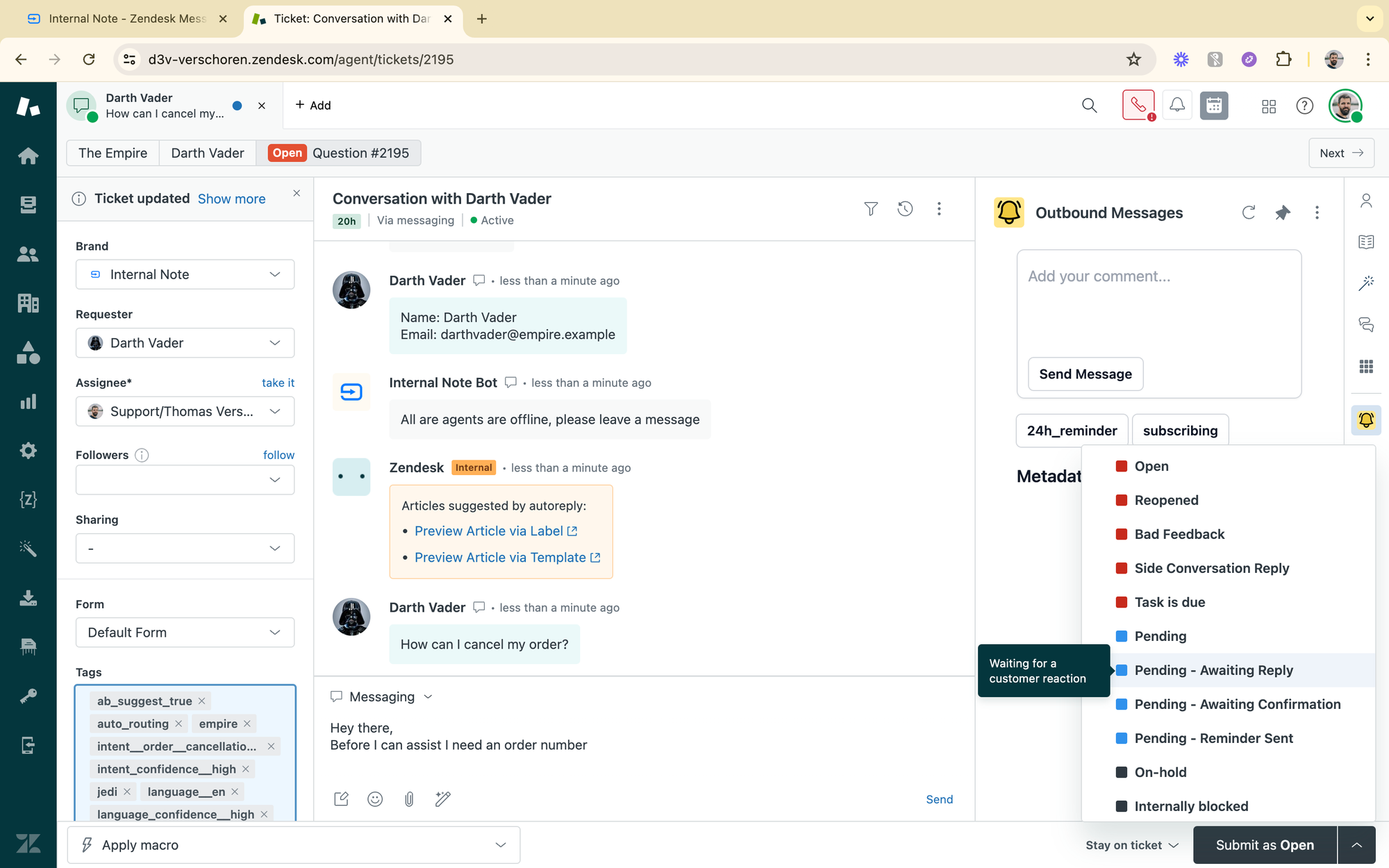1389x868 pixels.
Task: Expand the Brand dropdown
Action: [x=185, y=274]
